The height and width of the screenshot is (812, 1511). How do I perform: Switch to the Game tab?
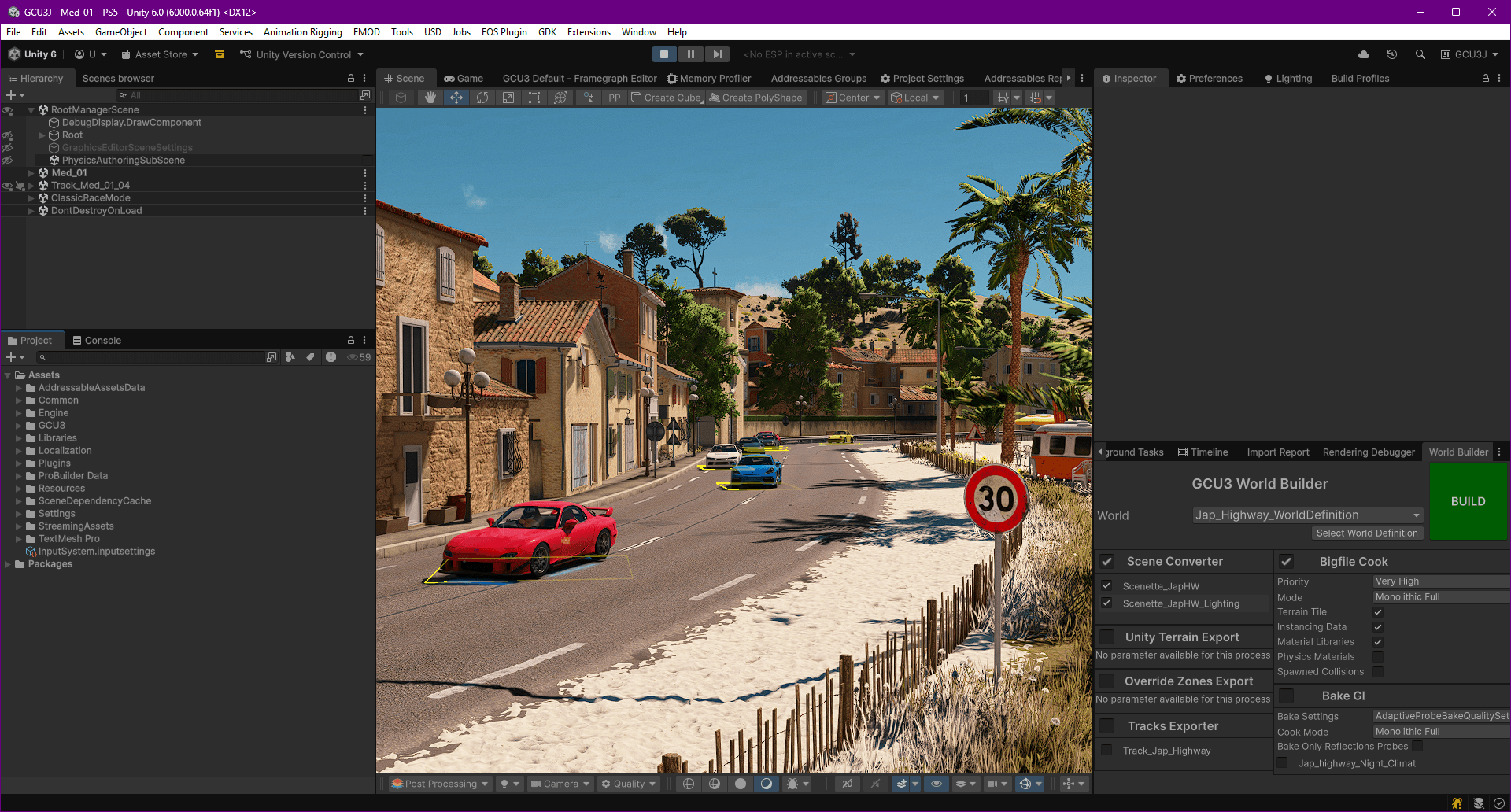(x=464, y=79)
